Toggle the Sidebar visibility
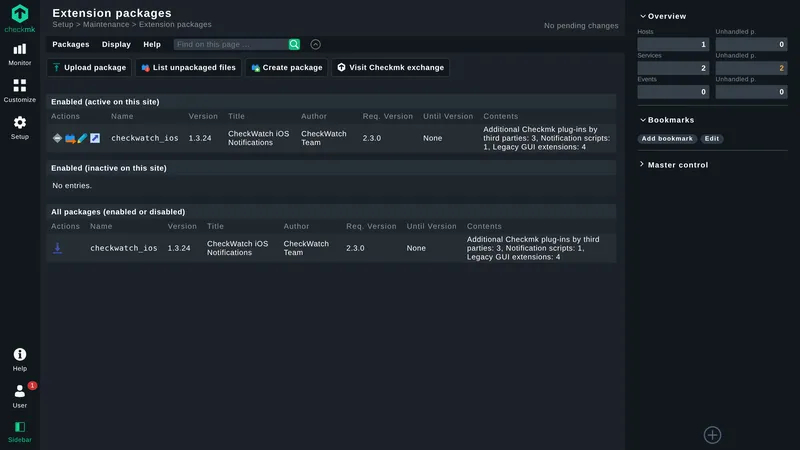800x450 pixels. (x=19, y=432)
